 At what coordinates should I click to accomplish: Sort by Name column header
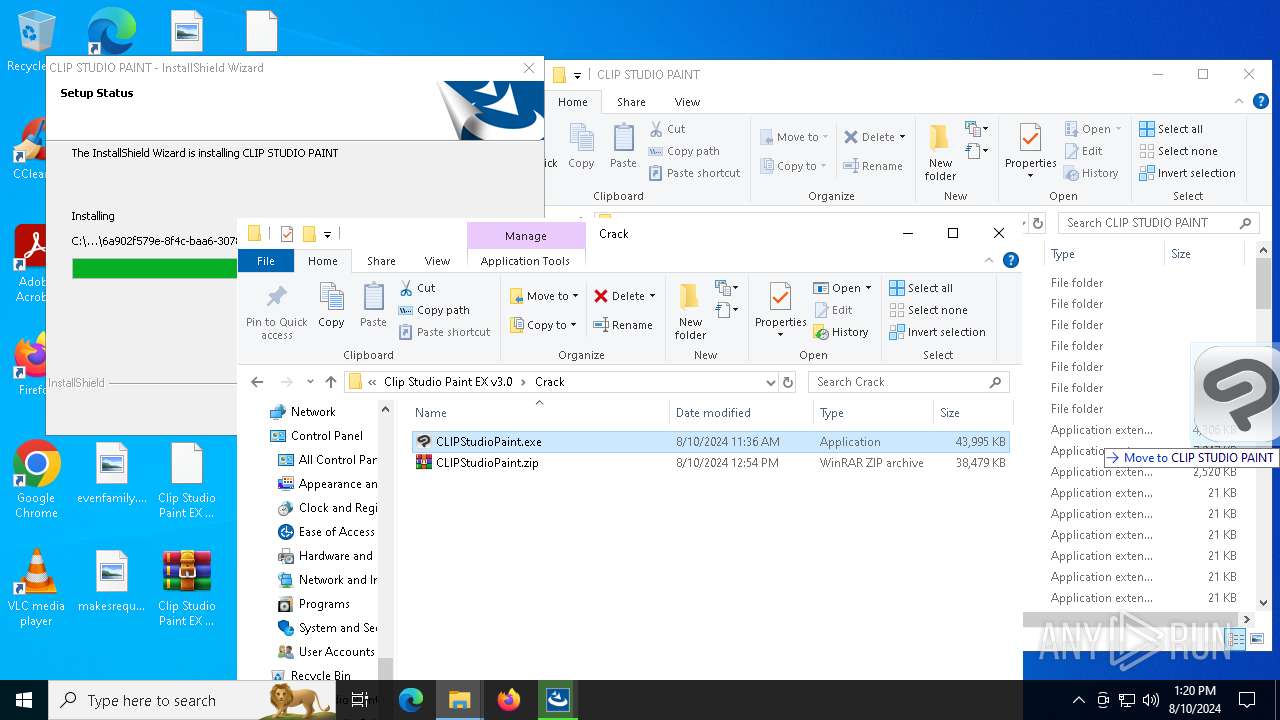click(539, 413)
